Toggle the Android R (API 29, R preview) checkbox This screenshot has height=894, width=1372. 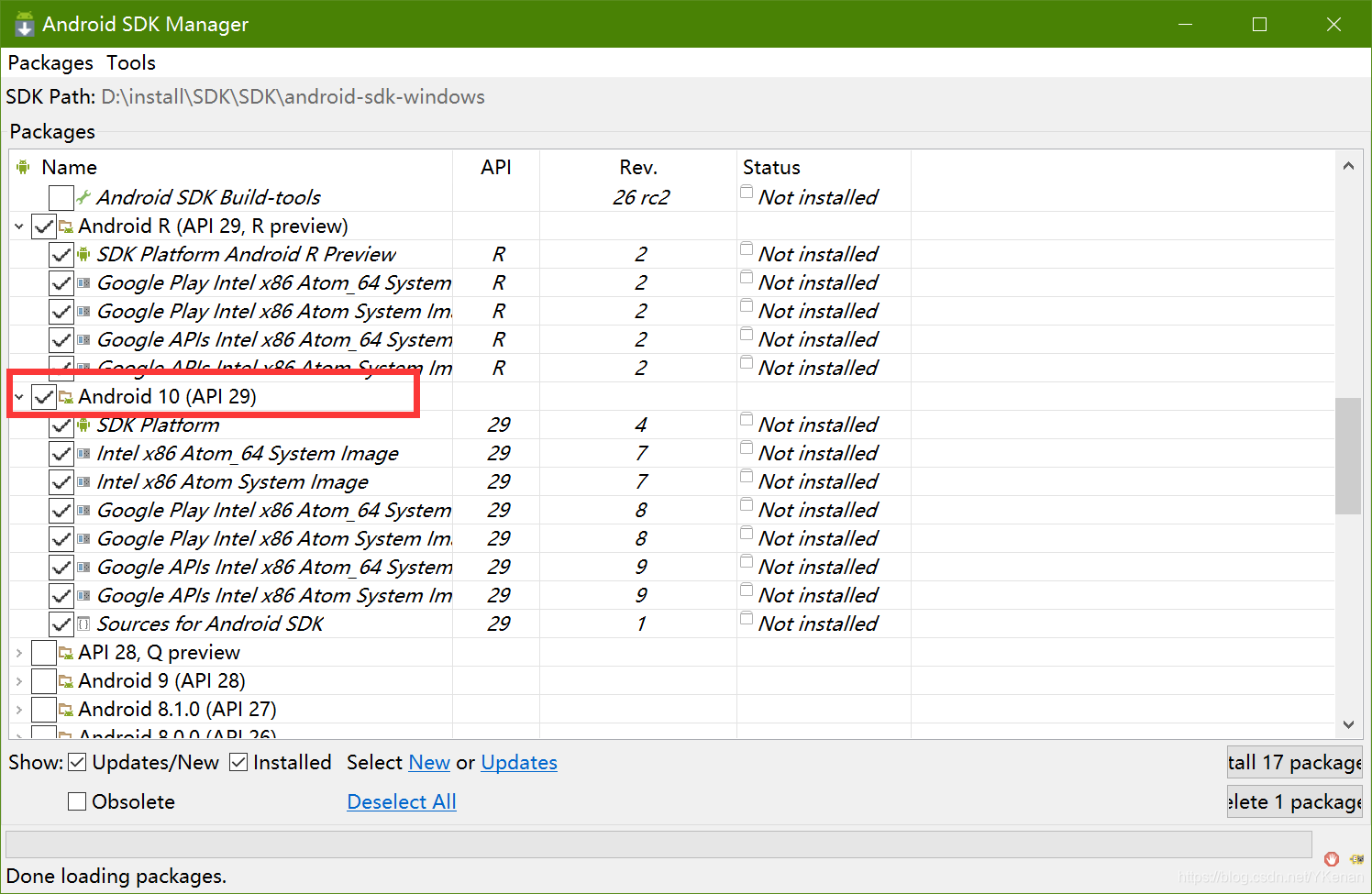(43, 226)
